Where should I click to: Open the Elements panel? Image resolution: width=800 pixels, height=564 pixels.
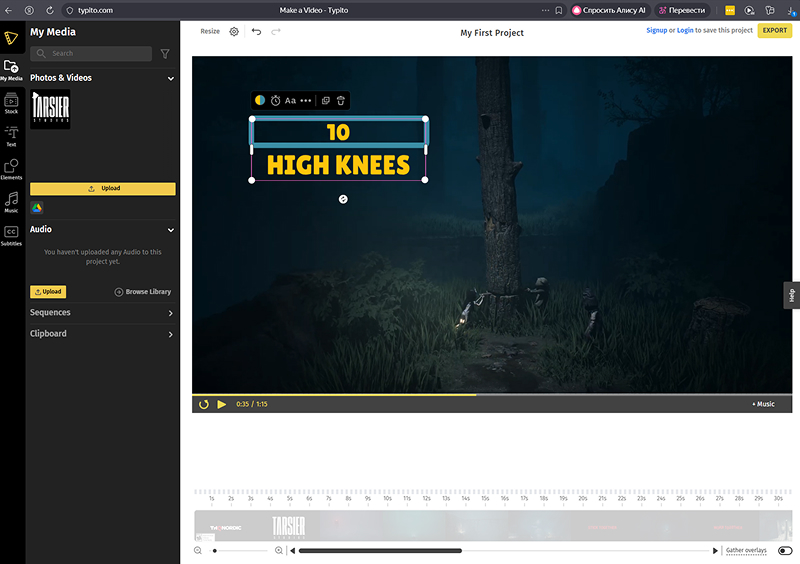tap(11, 169)
